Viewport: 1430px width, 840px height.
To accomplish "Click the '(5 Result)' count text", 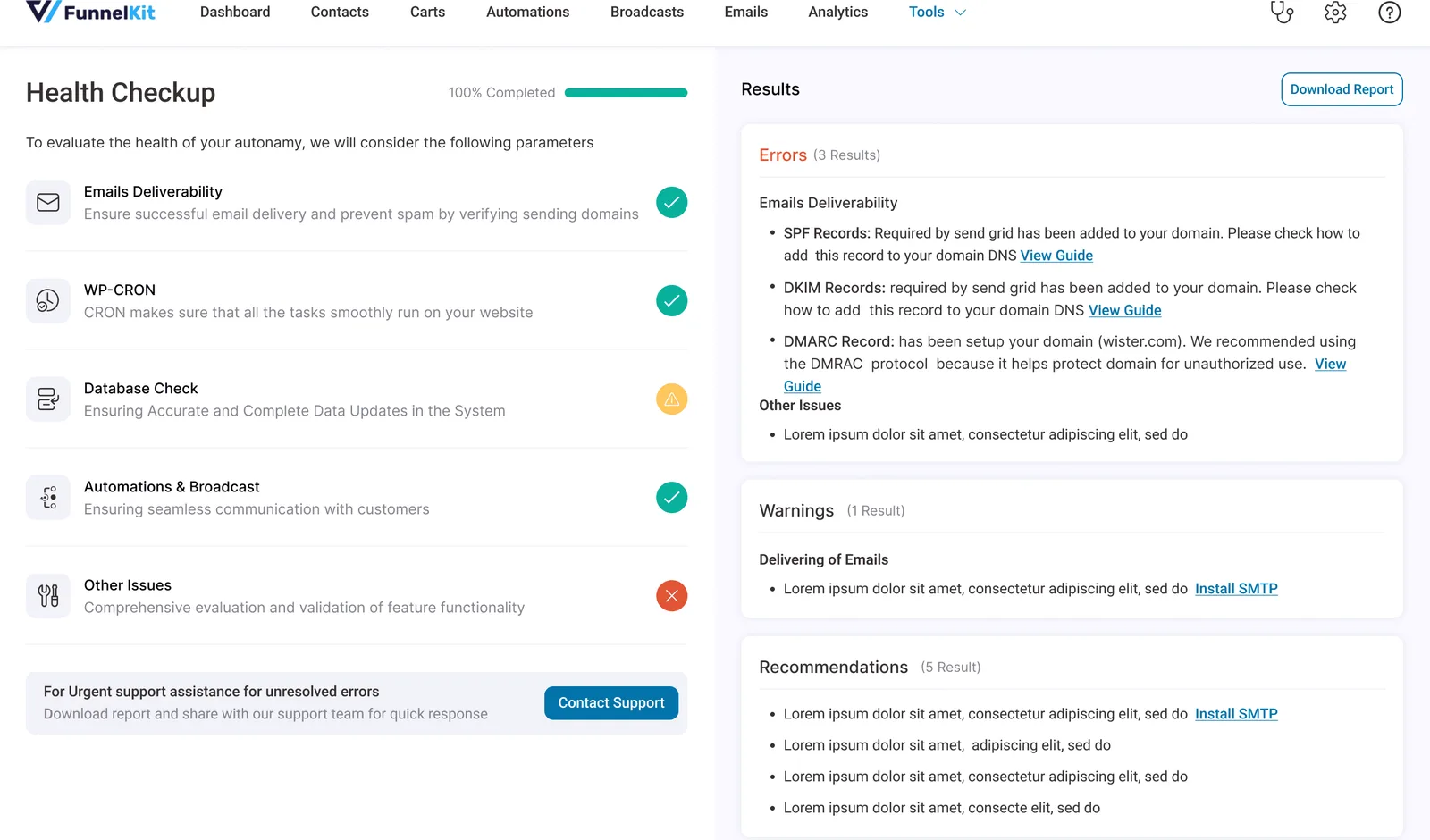I will [951, 668].
